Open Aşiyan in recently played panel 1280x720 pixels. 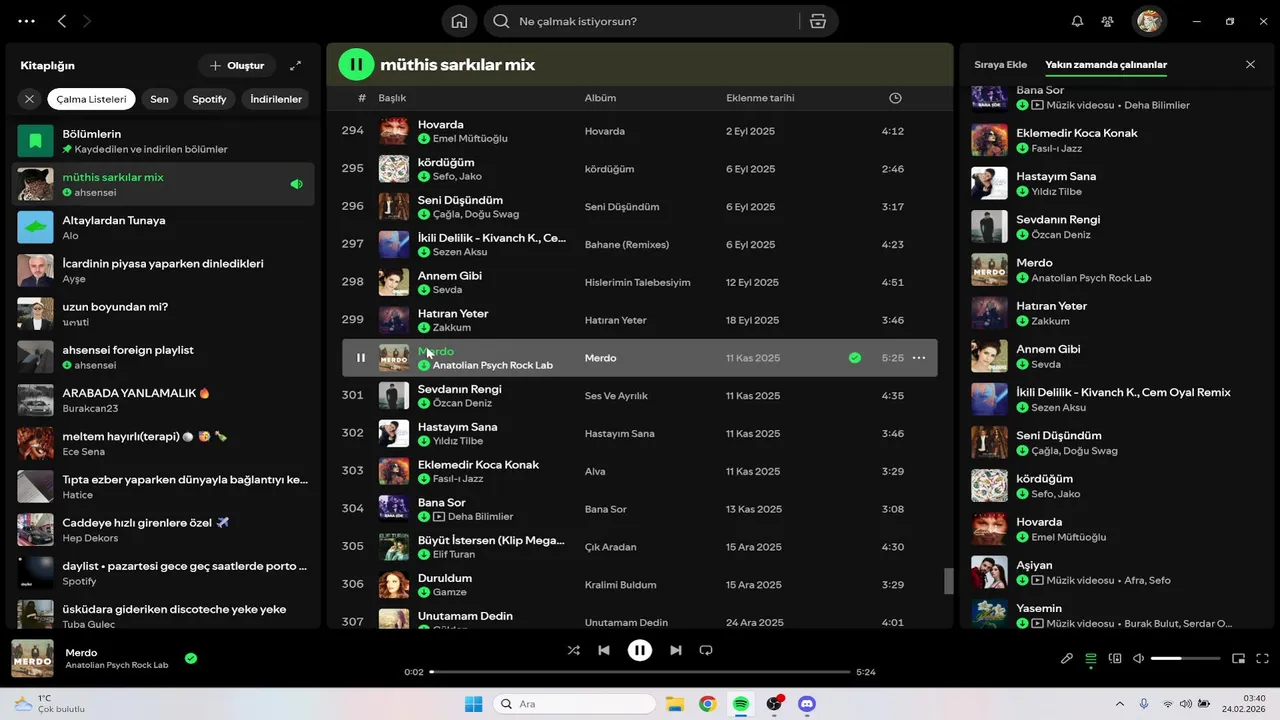click(1113, 572)
